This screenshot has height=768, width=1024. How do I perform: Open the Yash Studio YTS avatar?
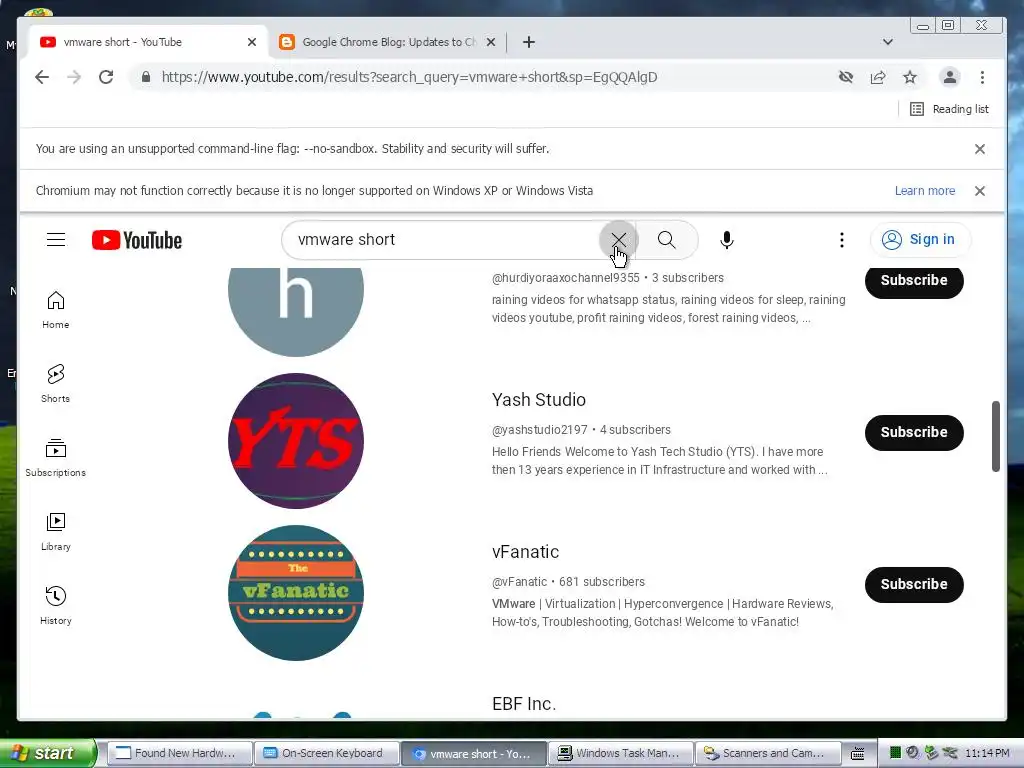[x=296, y=441]
